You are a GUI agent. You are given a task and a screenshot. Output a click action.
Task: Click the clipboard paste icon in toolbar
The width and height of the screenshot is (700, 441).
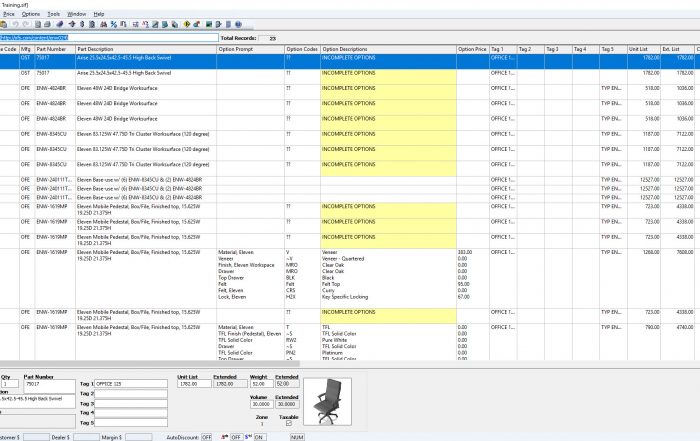click(4, 25)
